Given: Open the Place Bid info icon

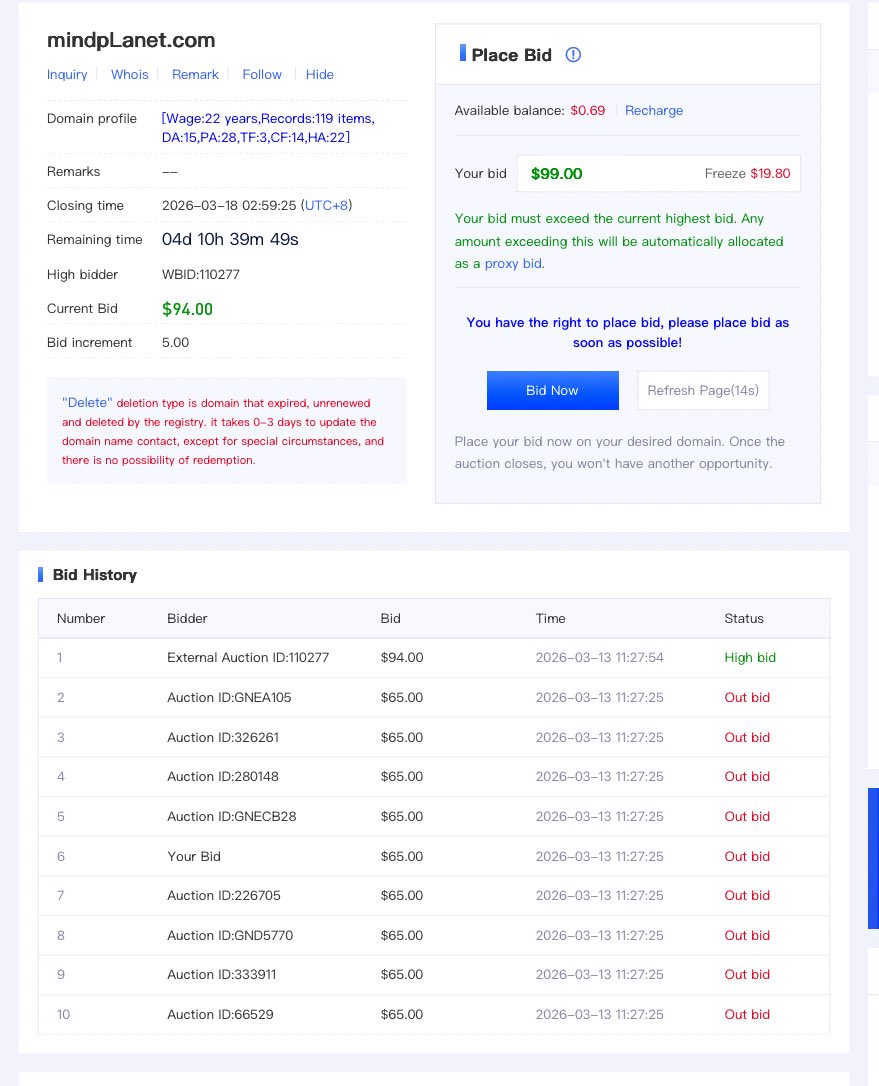Looking at the screenshot, I should [x=573, y=55].
